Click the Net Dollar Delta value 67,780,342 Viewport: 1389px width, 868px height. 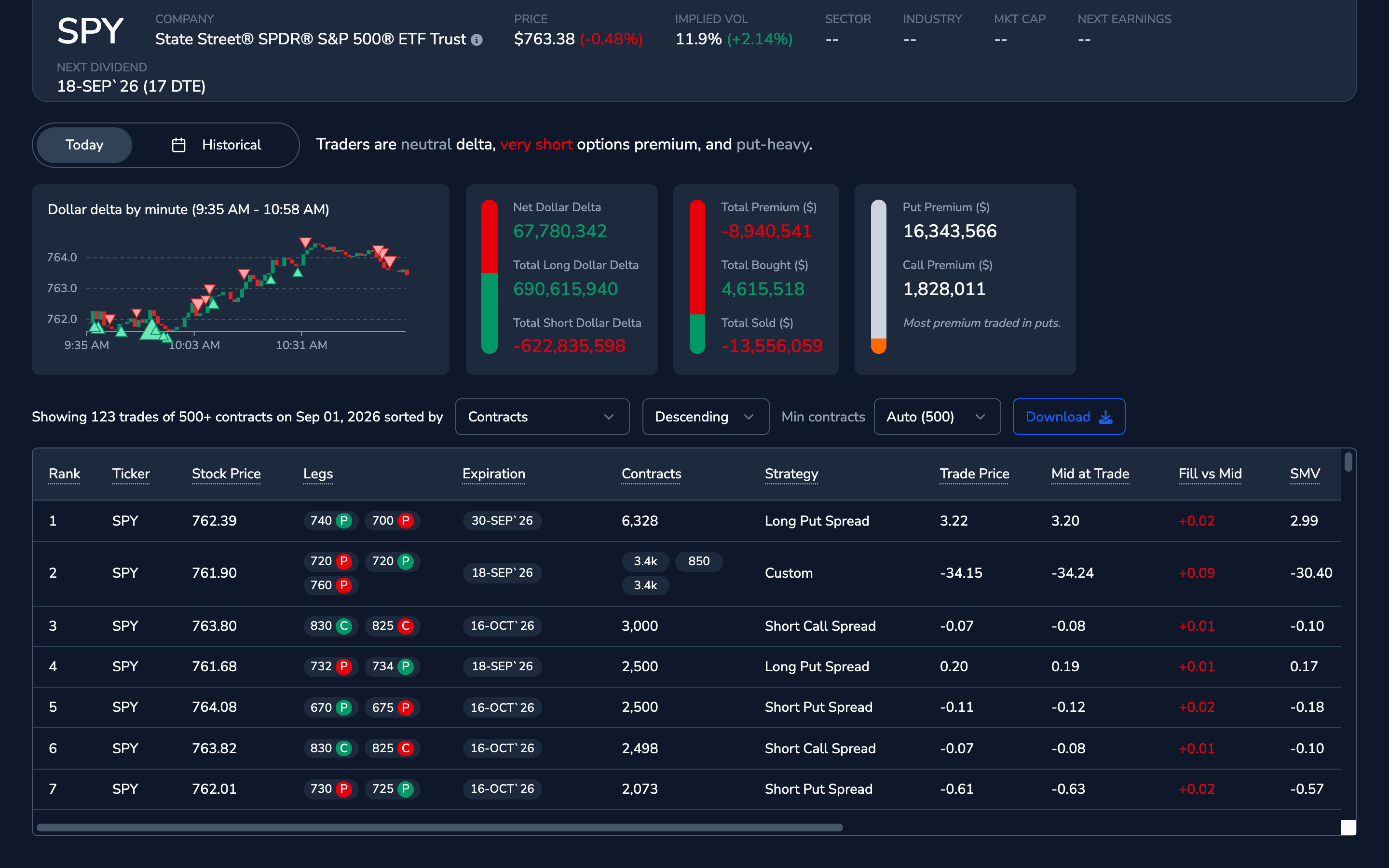pos(559,231)
